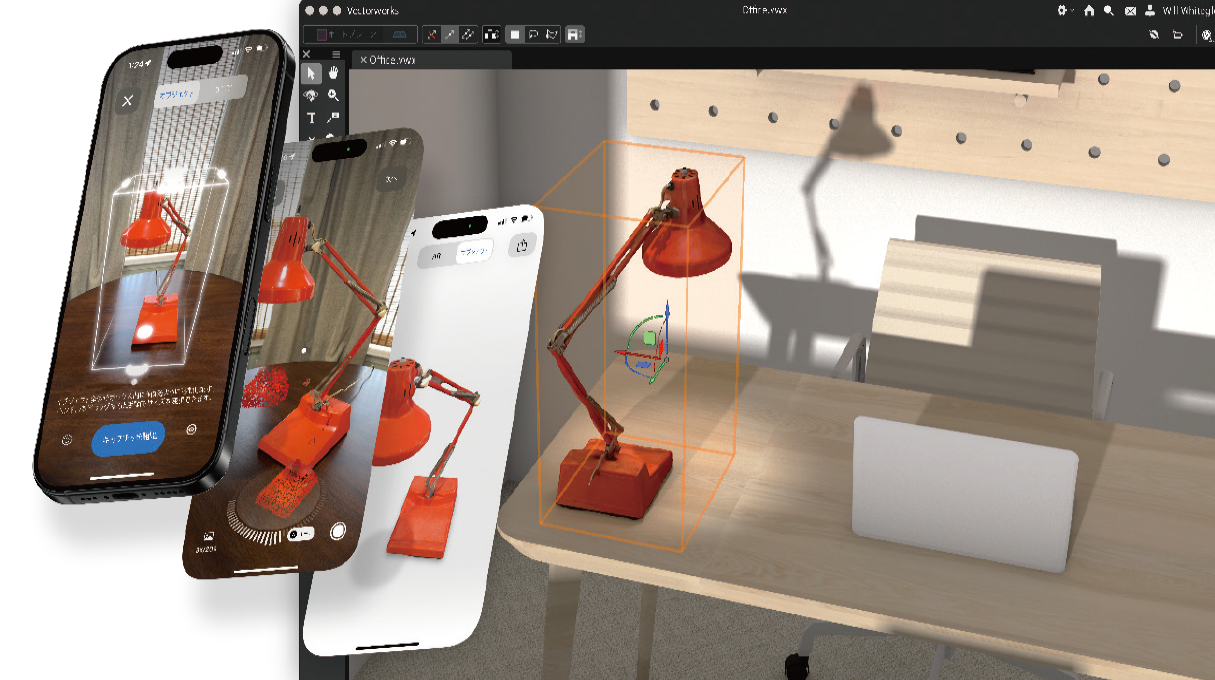Select the rectangular marquee selection mode
Image resolution: width=1215 pixels, height=680 pixels.
coord(515,34)
